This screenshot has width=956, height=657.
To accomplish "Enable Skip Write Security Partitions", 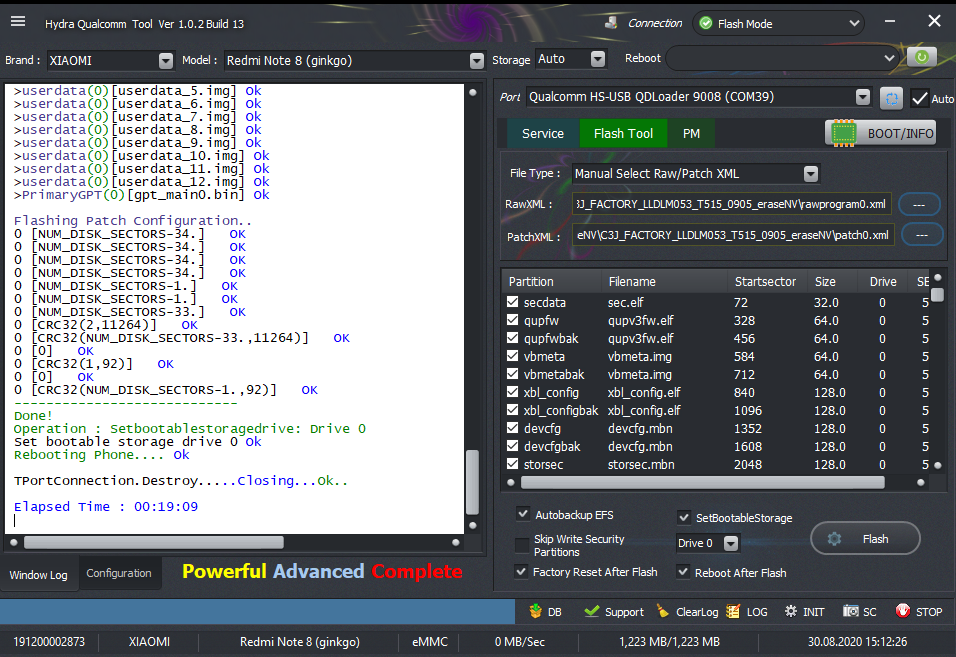I will [522, 545].
